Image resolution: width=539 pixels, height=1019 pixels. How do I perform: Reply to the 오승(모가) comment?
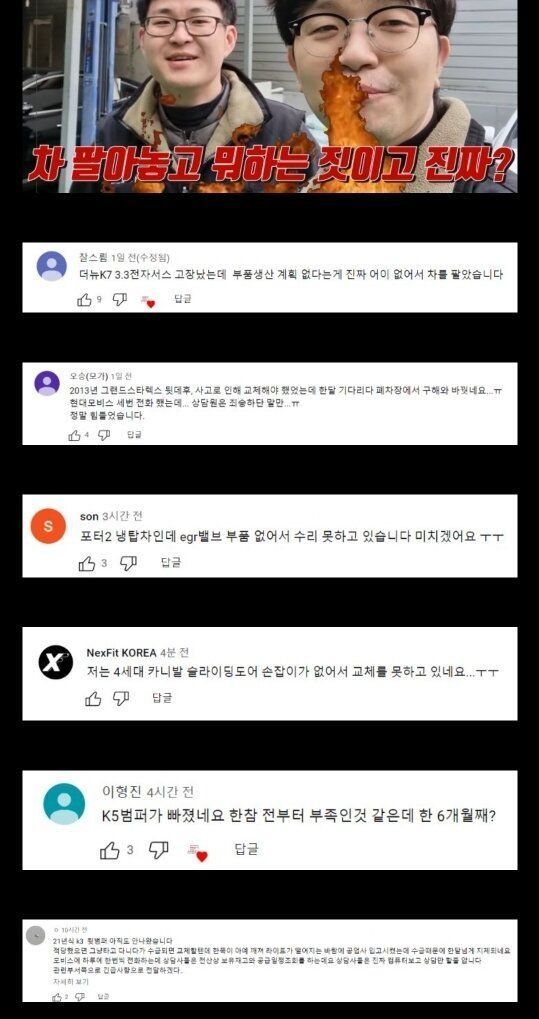coord(134,435)
